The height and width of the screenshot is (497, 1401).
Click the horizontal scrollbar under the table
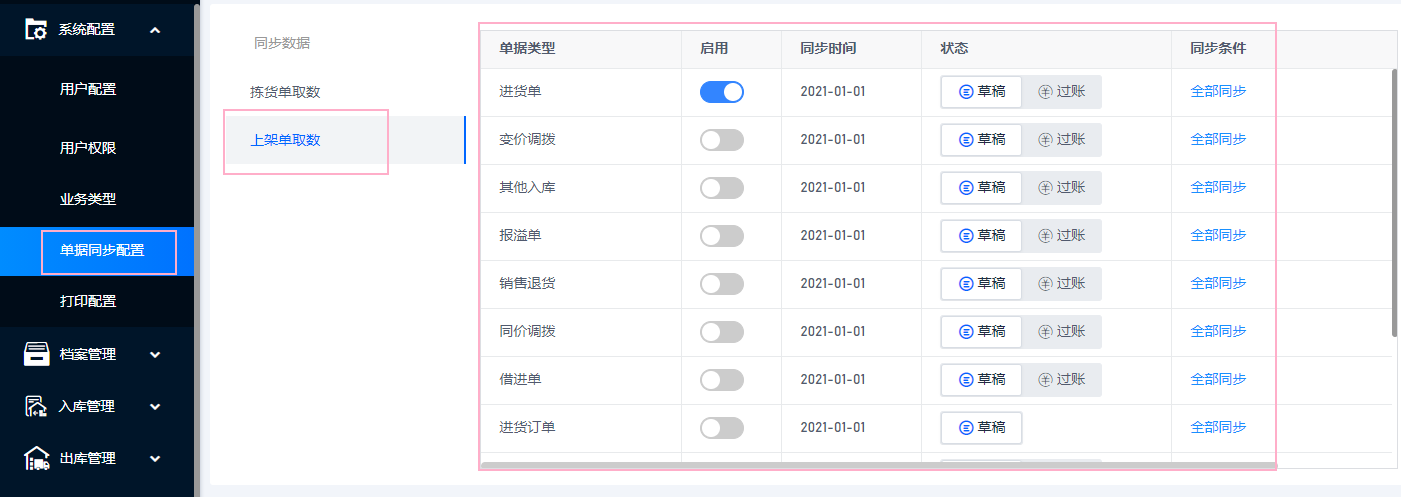pos(878,465)
